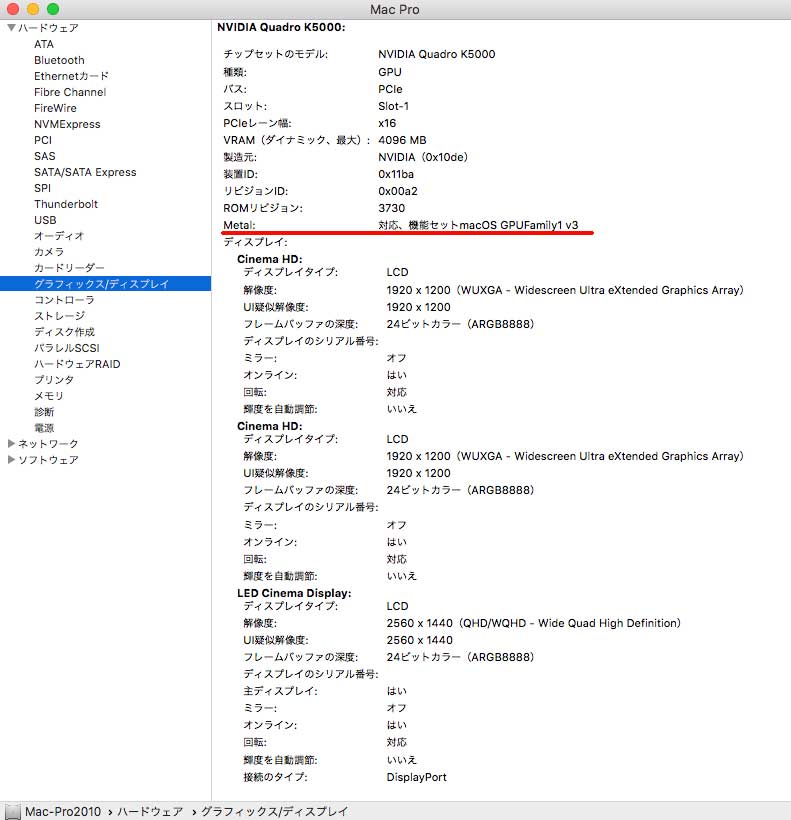The width and height of the screenshot is (791, 820).
Task: Open the Ethernetカード entry
Action: pos(71,76)
